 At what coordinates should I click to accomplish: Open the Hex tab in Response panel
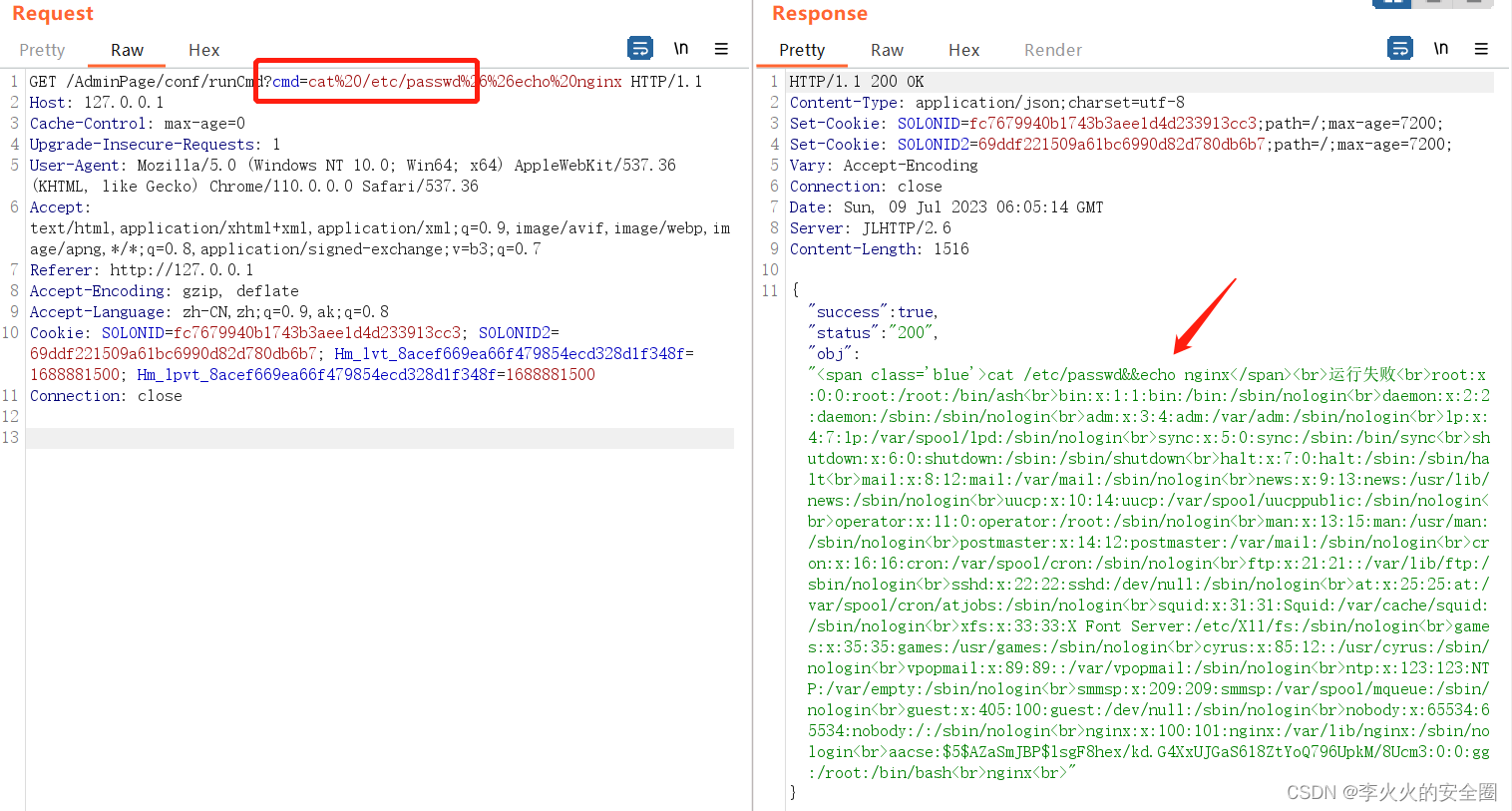pos(963,50)
